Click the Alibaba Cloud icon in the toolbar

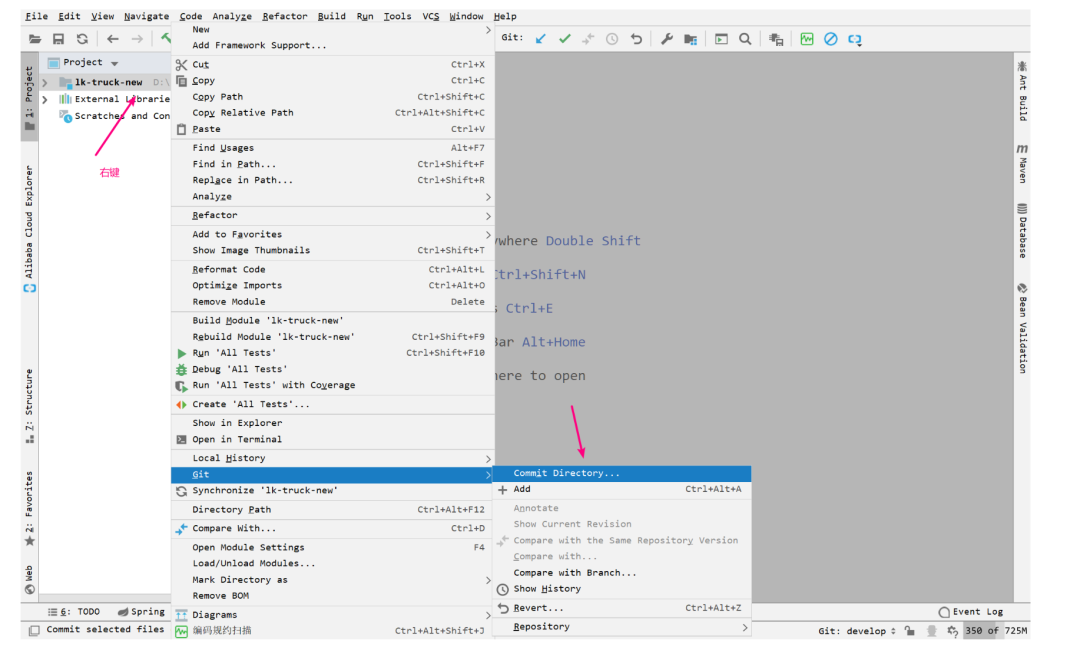[x=855, y=40]
